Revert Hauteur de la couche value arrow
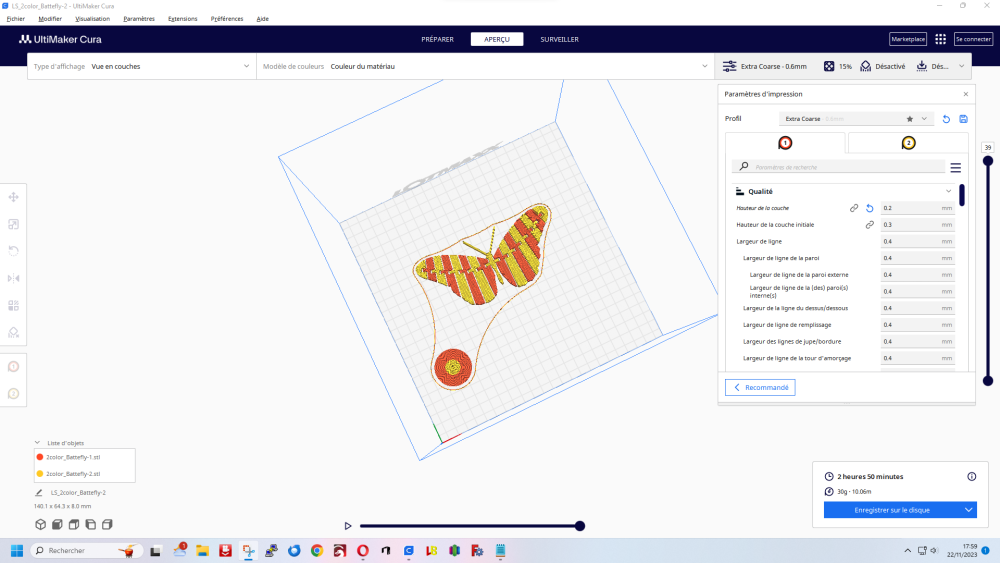This screenshot has height=563, width=1000. pos(869,208)
